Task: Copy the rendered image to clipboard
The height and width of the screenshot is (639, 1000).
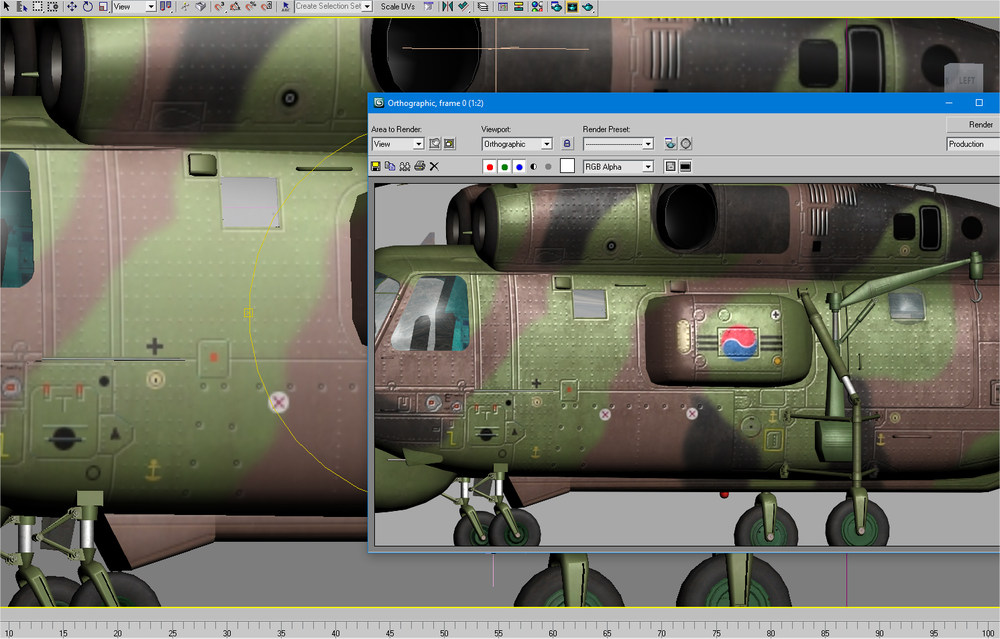Action: click(390, 166)
